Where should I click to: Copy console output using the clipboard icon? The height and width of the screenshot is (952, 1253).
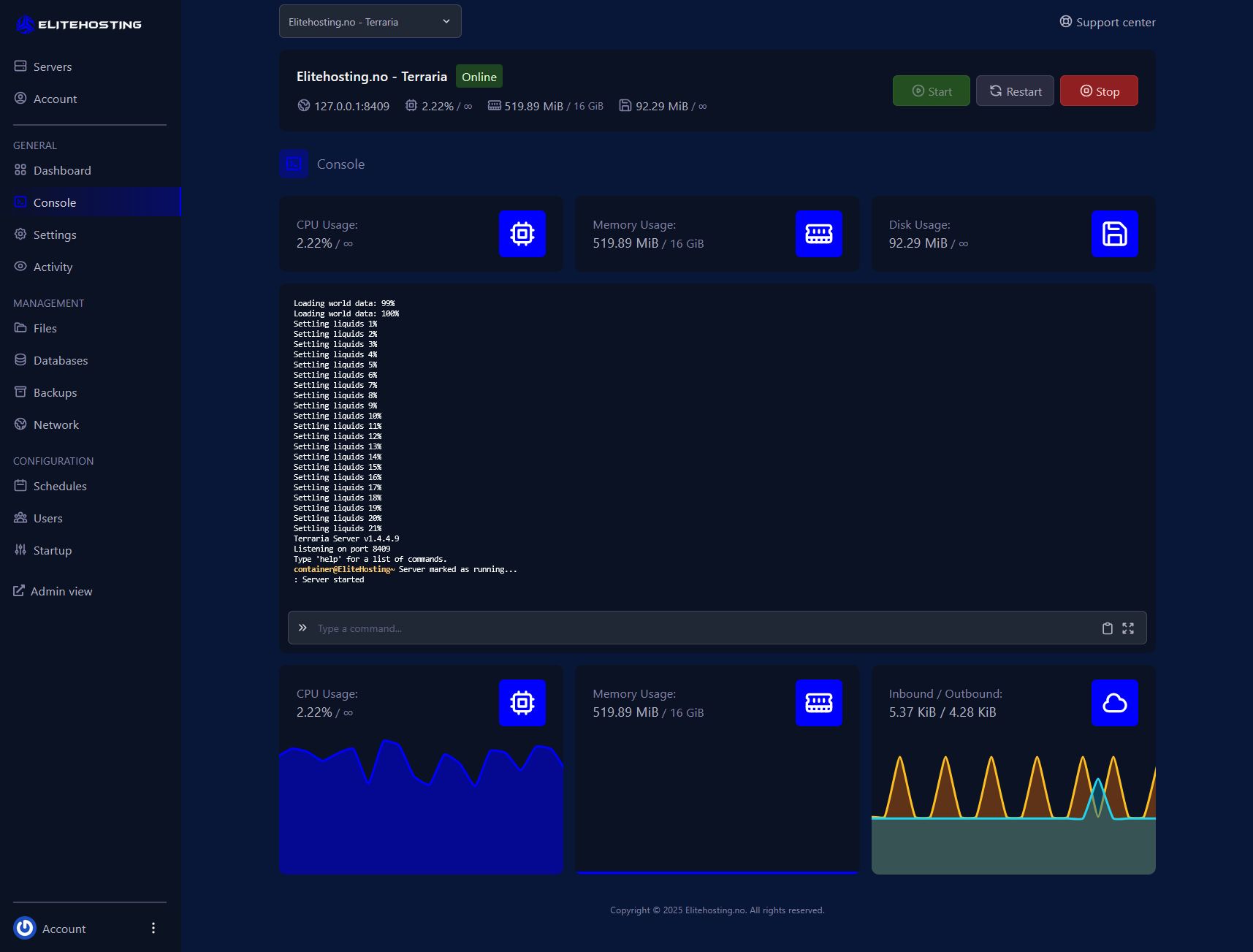1107,628
